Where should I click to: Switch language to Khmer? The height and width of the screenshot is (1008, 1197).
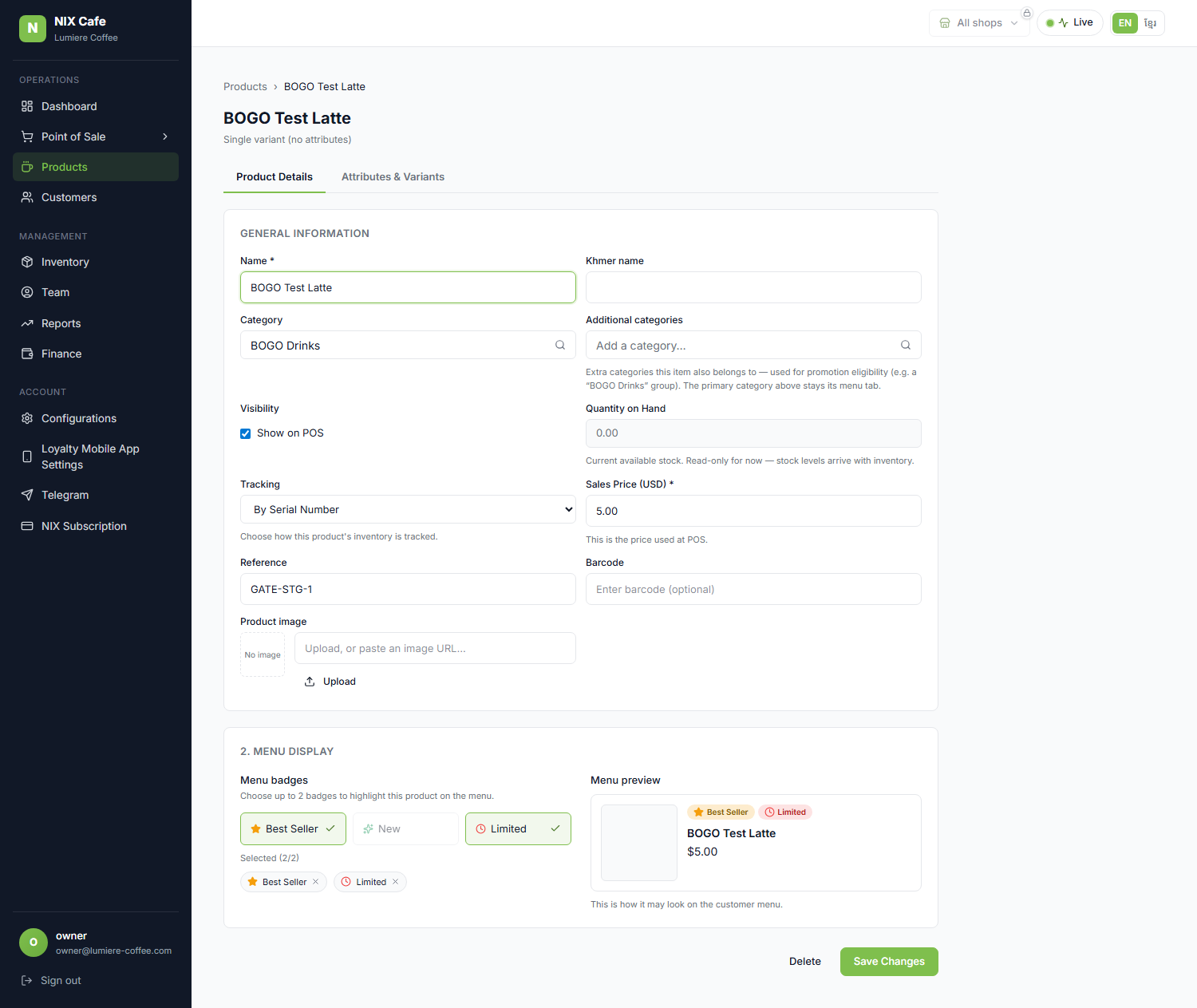coord(1150,23)
